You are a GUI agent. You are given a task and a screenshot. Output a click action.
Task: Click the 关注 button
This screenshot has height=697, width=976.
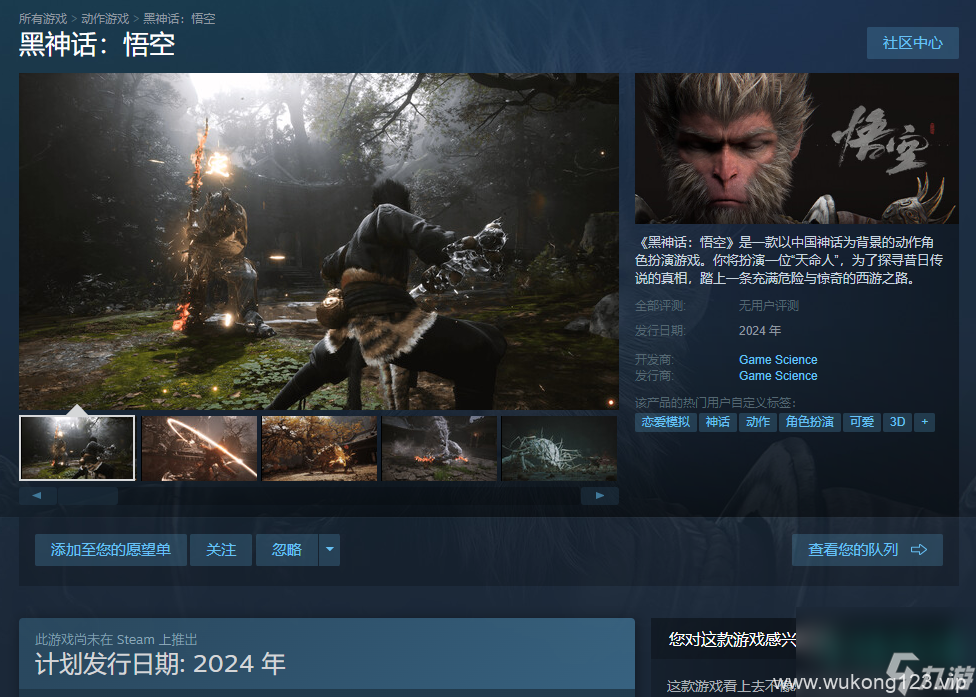point(221,550)
